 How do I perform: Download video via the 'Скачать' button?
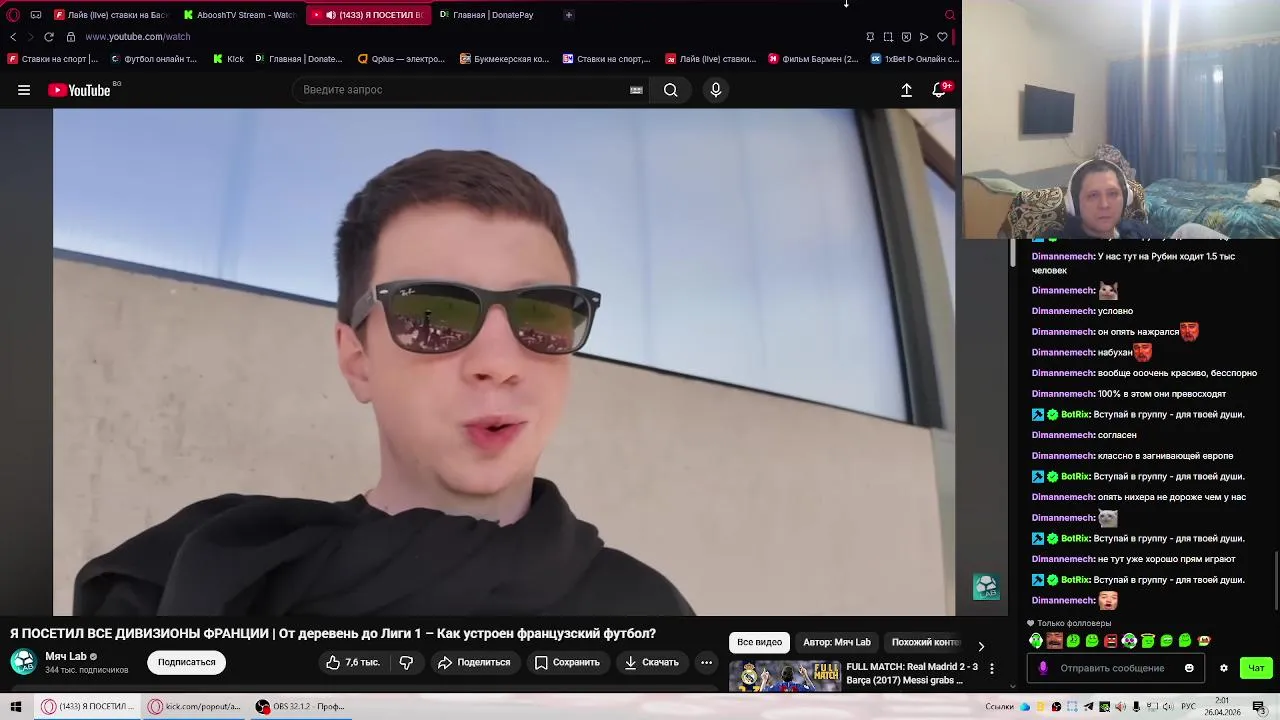coord(651,662)
